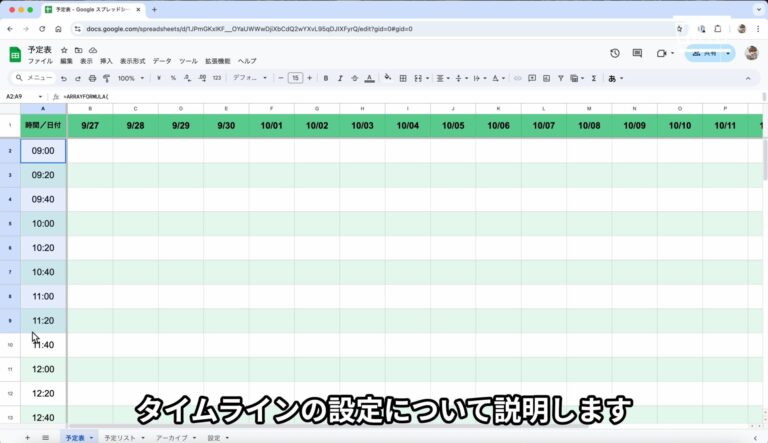Click the print icon
The image size is (768, 443).
[x=92, y=78]
